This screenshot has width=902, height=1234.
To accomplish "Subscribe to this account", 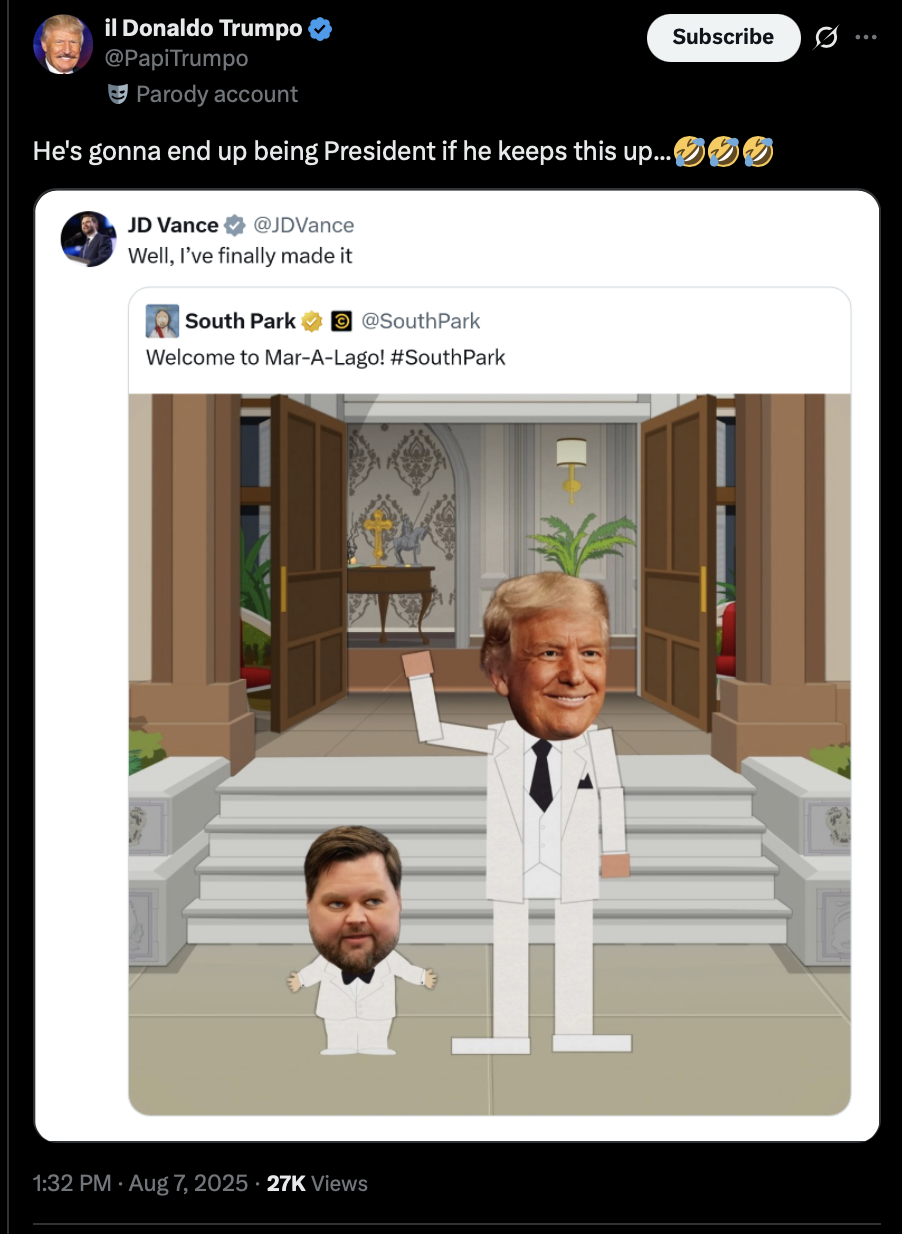I will pos(723,37).
